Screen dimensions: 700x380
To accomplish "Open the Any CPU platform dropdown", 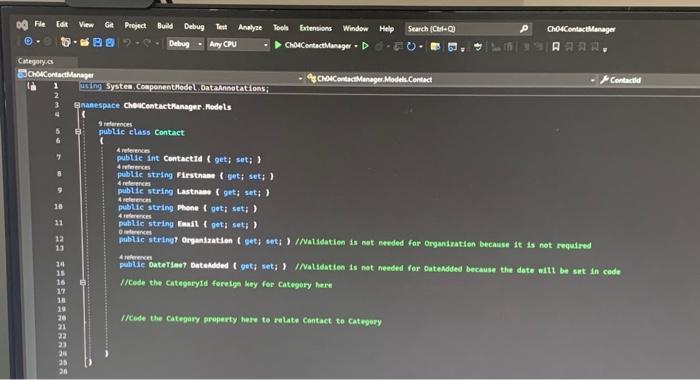I will pos(238,44).
